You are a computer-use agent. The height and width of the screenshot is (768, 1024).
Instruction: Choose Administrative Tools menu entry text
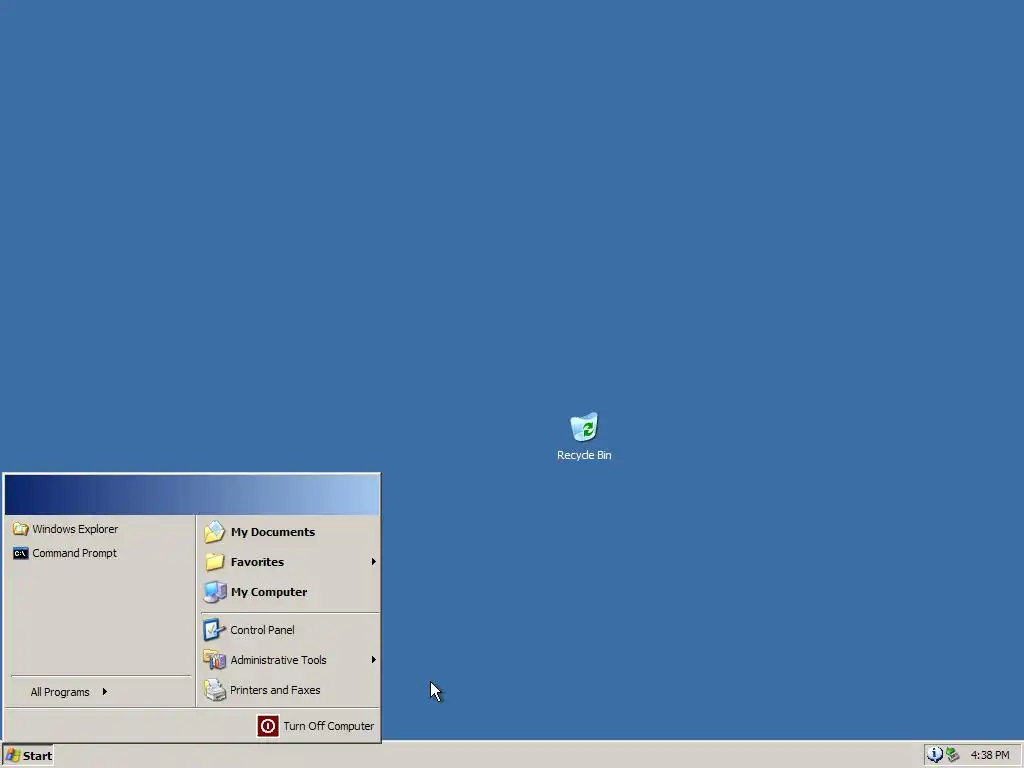[278, 660]
